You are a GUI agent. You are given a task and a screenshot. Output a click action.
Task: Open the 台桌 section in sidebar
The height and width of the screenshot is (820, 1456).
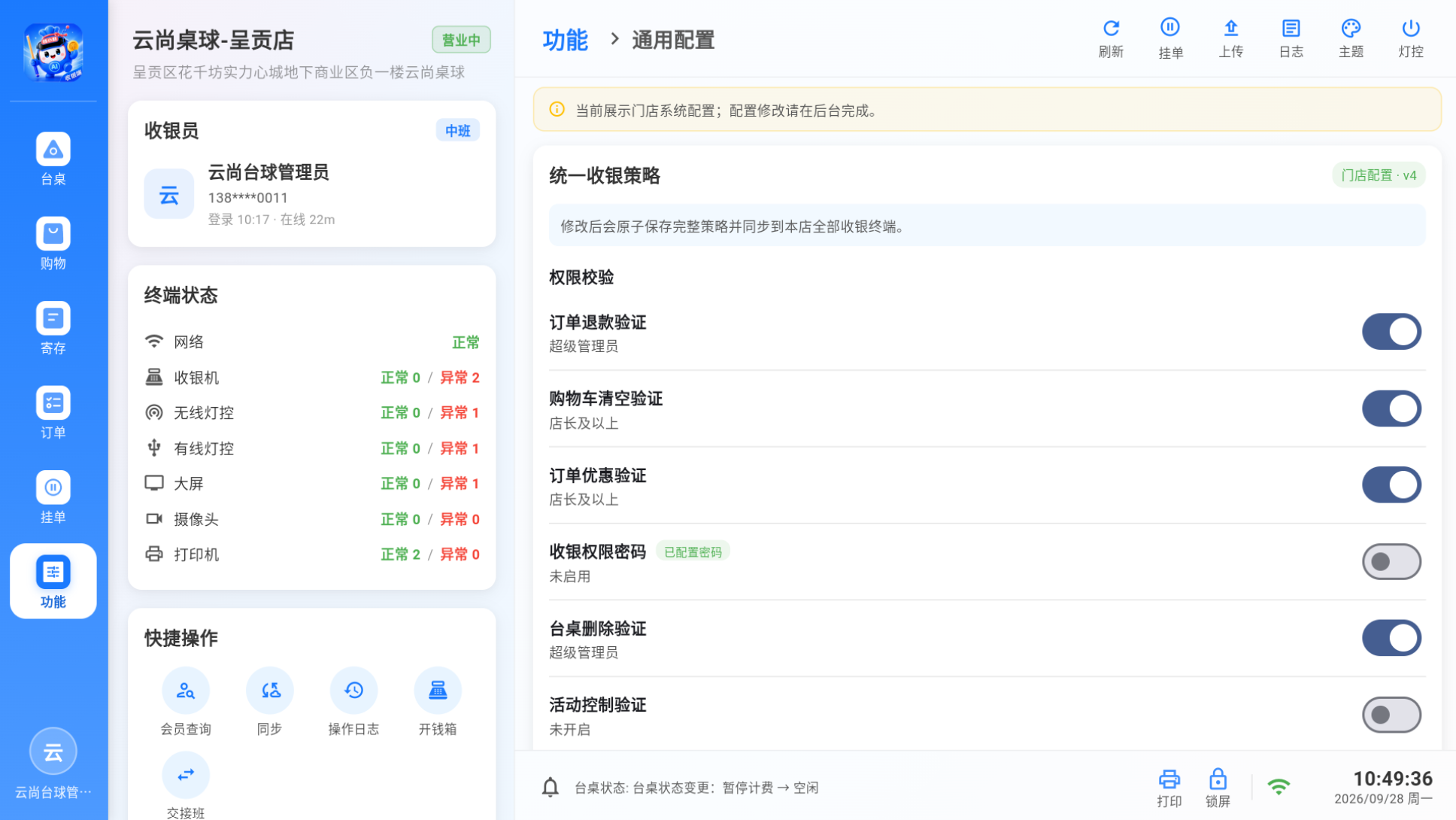pyautogui.click(x=53, y=159)
